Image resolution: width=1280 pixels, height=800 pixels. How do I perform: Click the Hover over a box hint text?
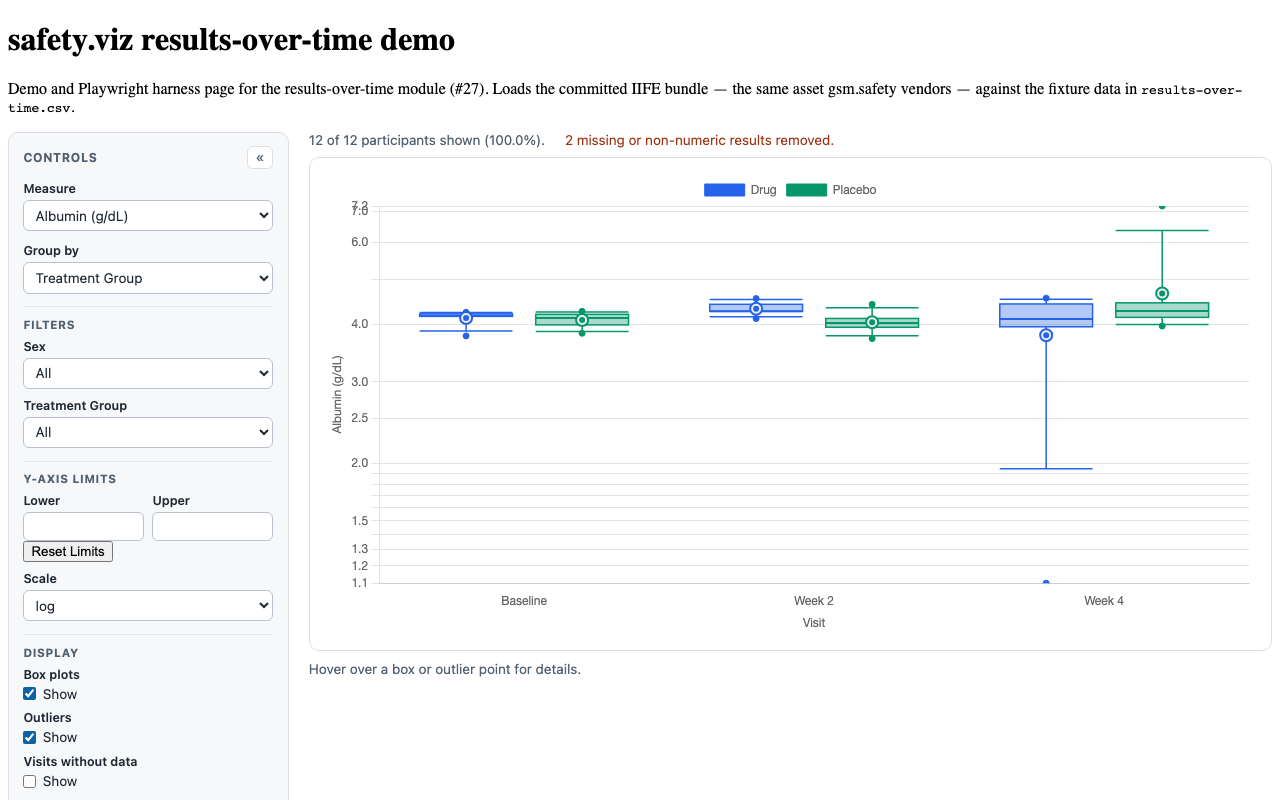click(445, 669)
